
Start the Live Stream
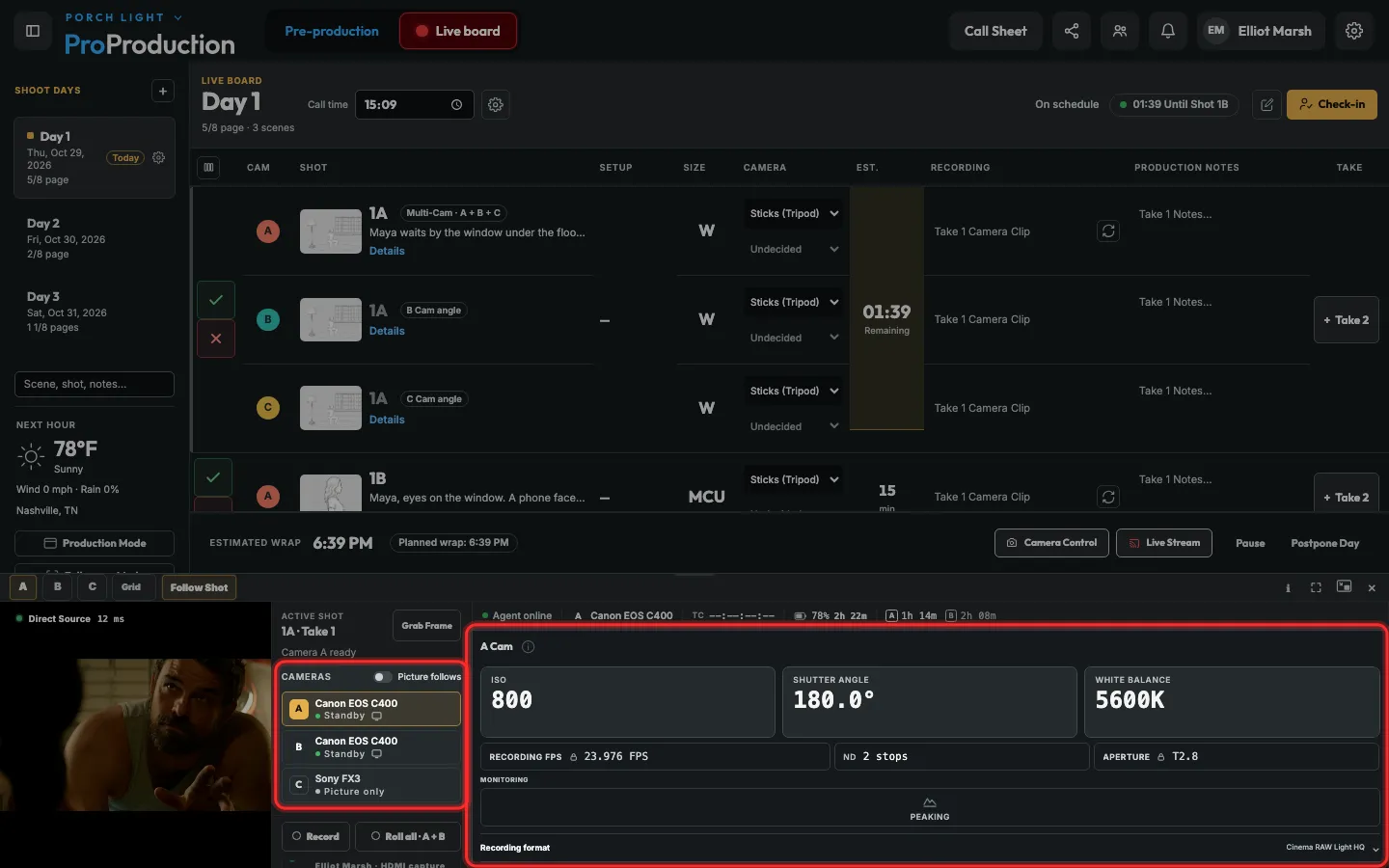click(x=1164, y=543)
